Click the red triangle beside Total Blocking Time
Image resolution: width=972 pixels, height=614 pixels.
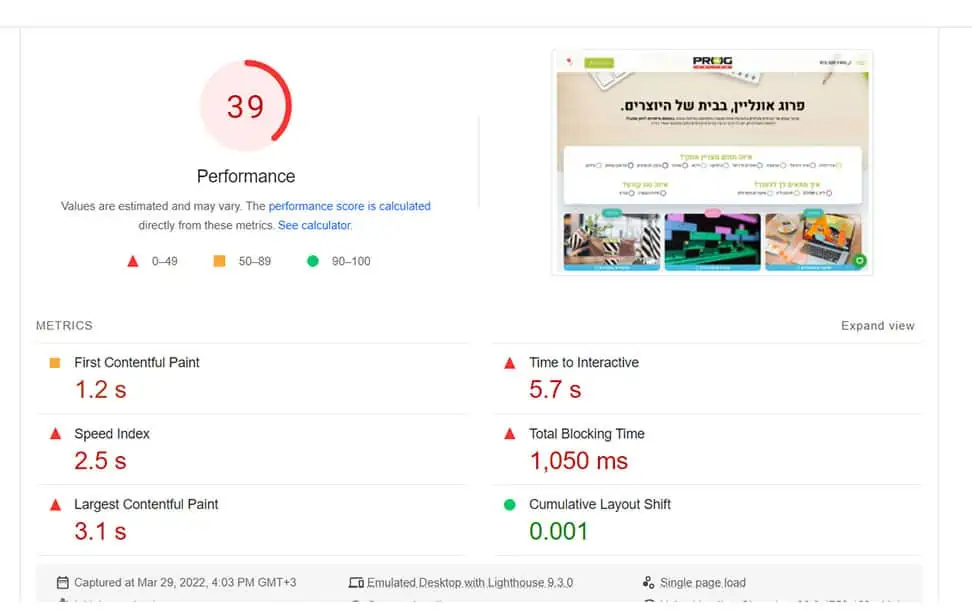click(510, 434)
